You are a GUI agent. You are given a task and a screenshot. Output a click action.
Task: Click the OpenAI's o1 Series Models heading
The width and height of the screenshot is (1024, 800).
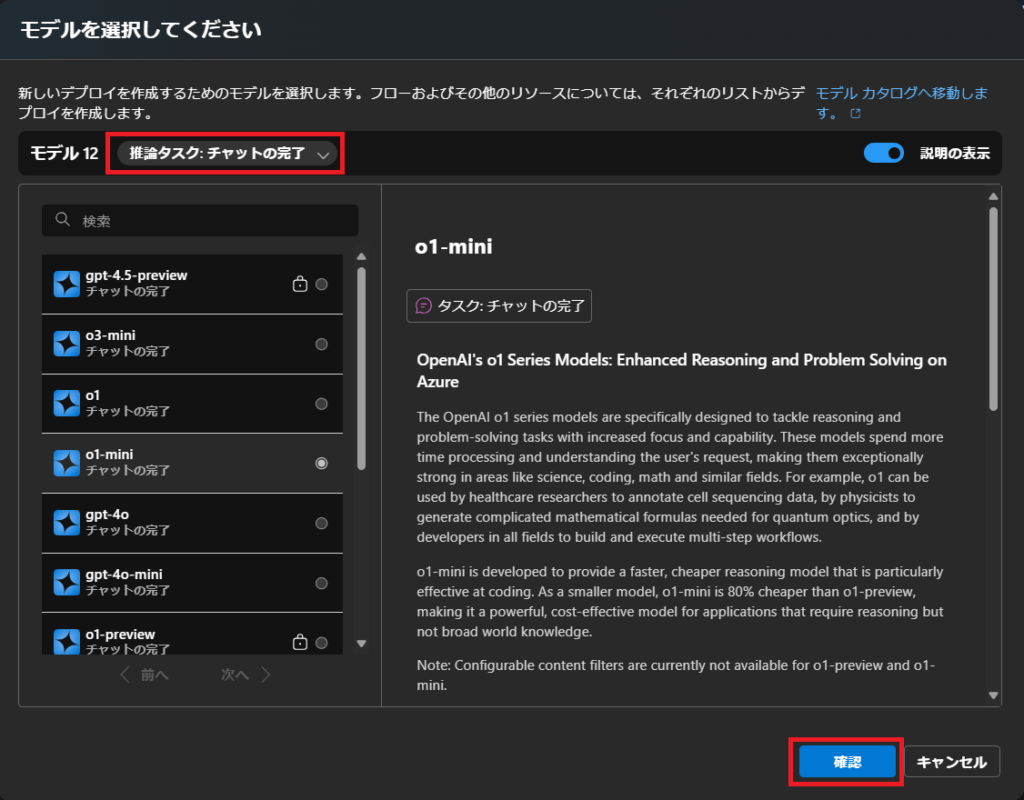click(681, 370)
